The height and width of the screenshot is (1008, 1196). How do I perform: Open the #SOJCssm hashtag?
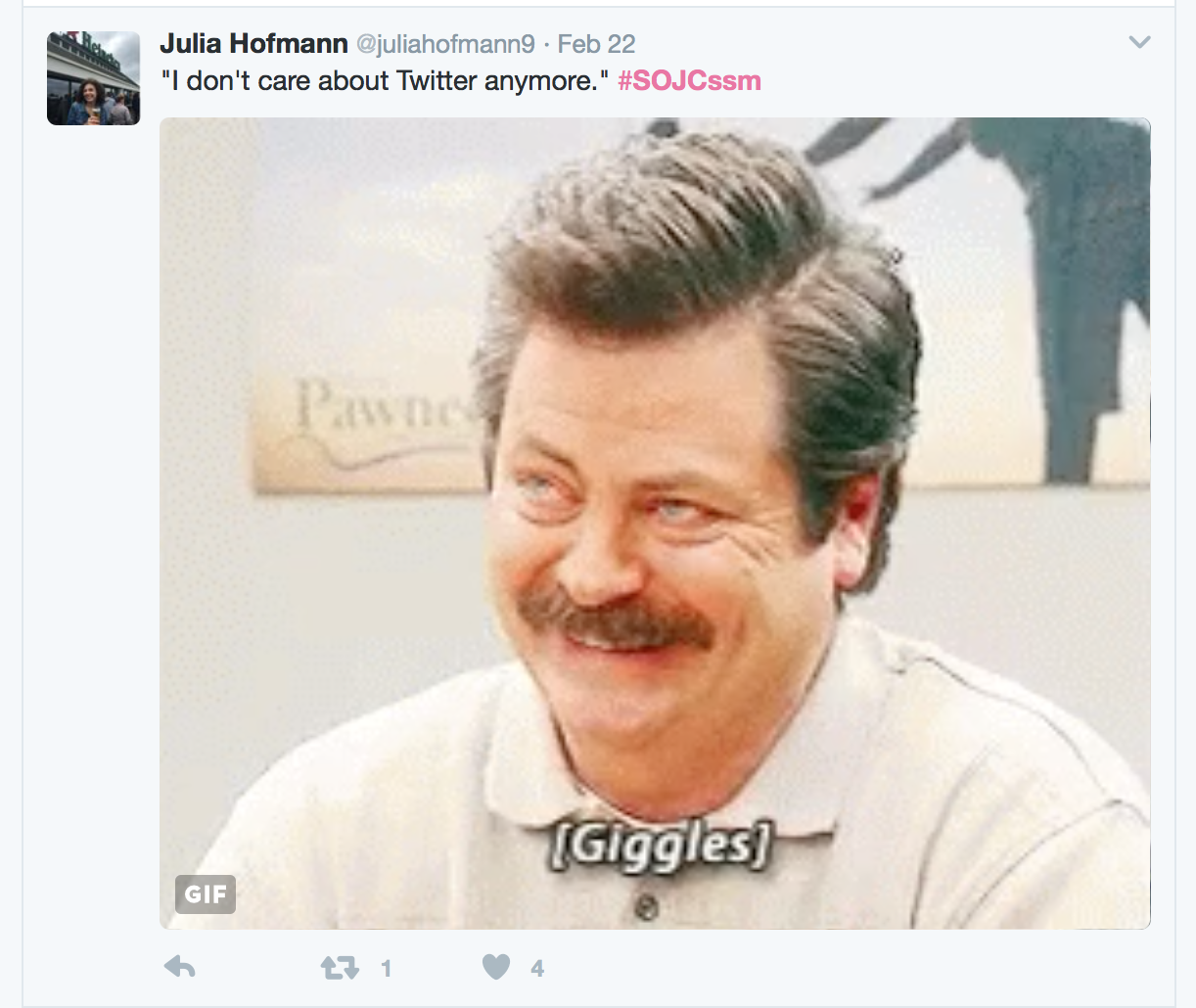coord(689,80)
